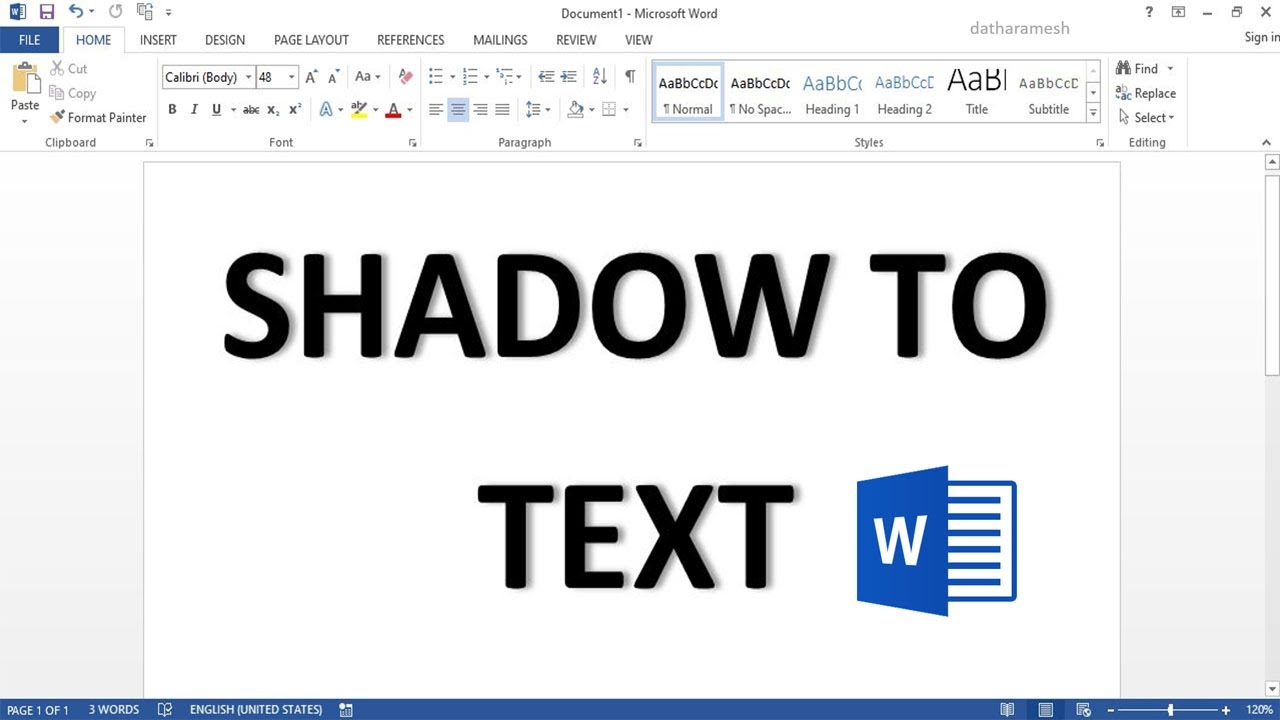This screenshot has width=1280, height=720.
Task: Apply the Title style
Action: click(x=977, y=92)
